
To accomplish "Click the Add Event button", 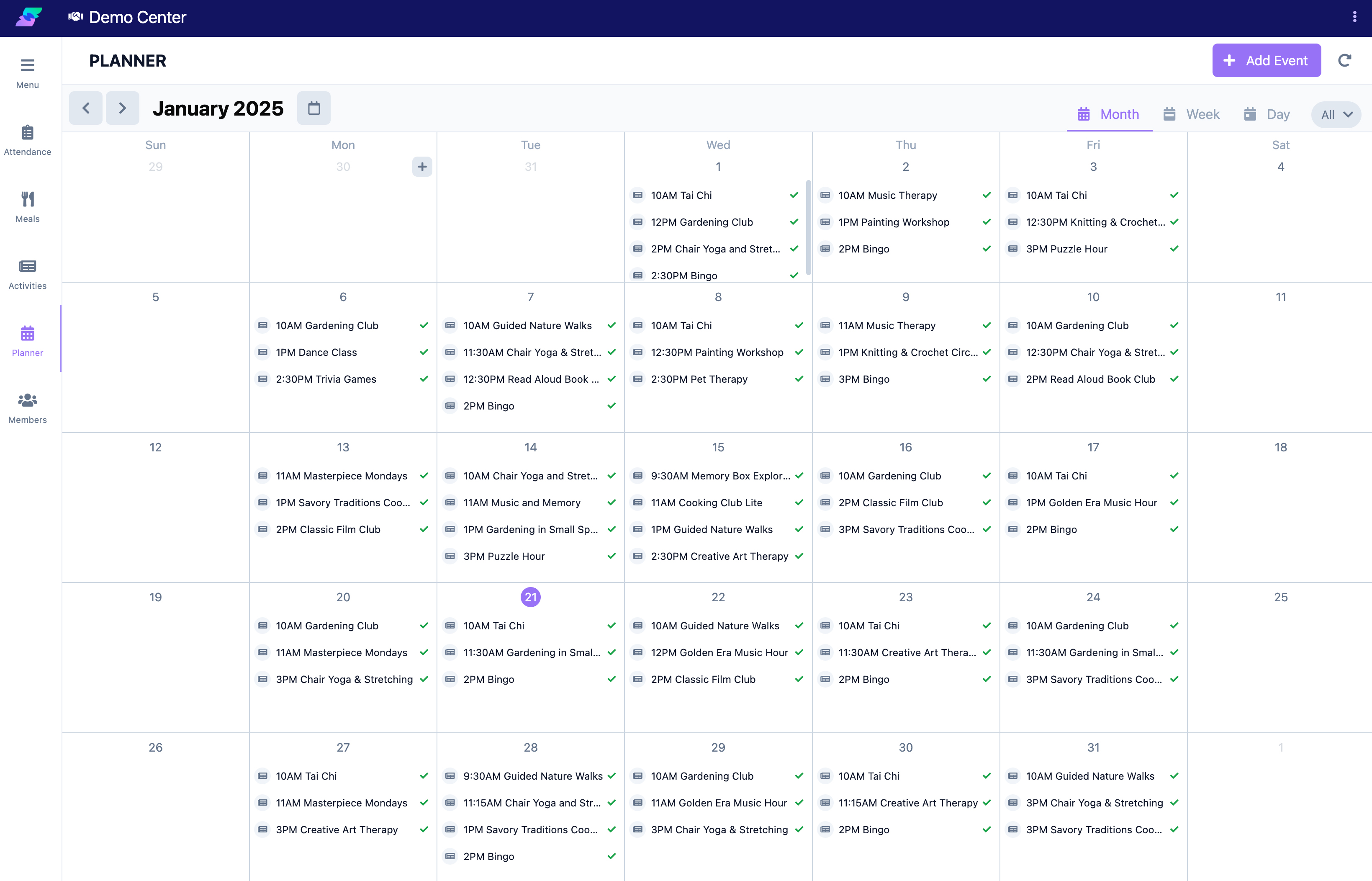I will pos(1266,61).
